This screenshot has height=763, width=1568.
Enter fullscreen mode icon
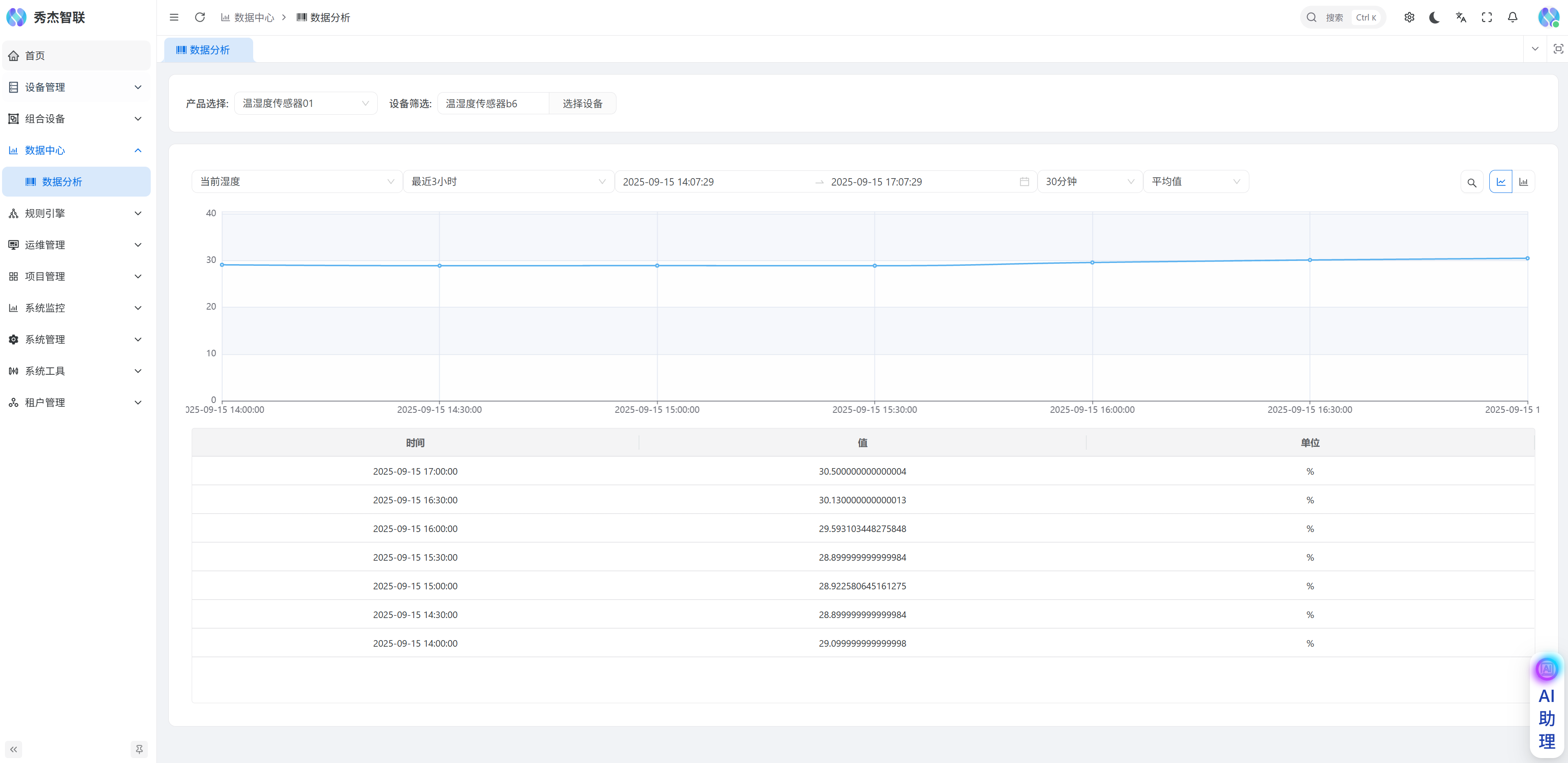[1487, 17]
